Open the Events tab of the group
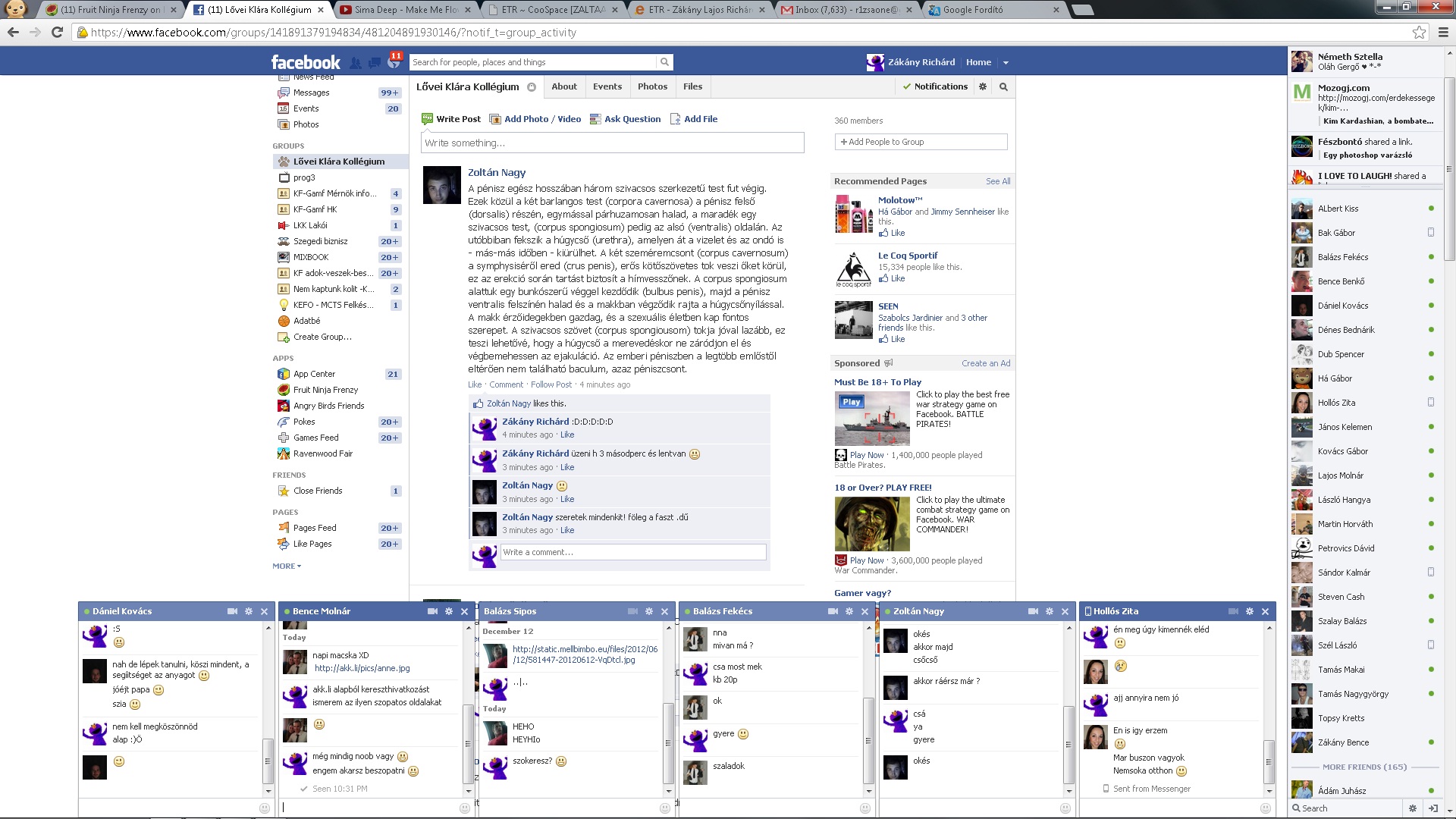This screenshot has width=1456, height=819. point(607,86)
